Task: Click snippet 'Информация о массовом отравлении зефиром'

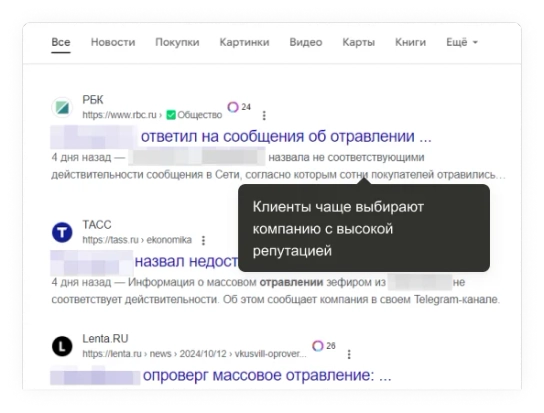Action: click(x=257, y=283)
